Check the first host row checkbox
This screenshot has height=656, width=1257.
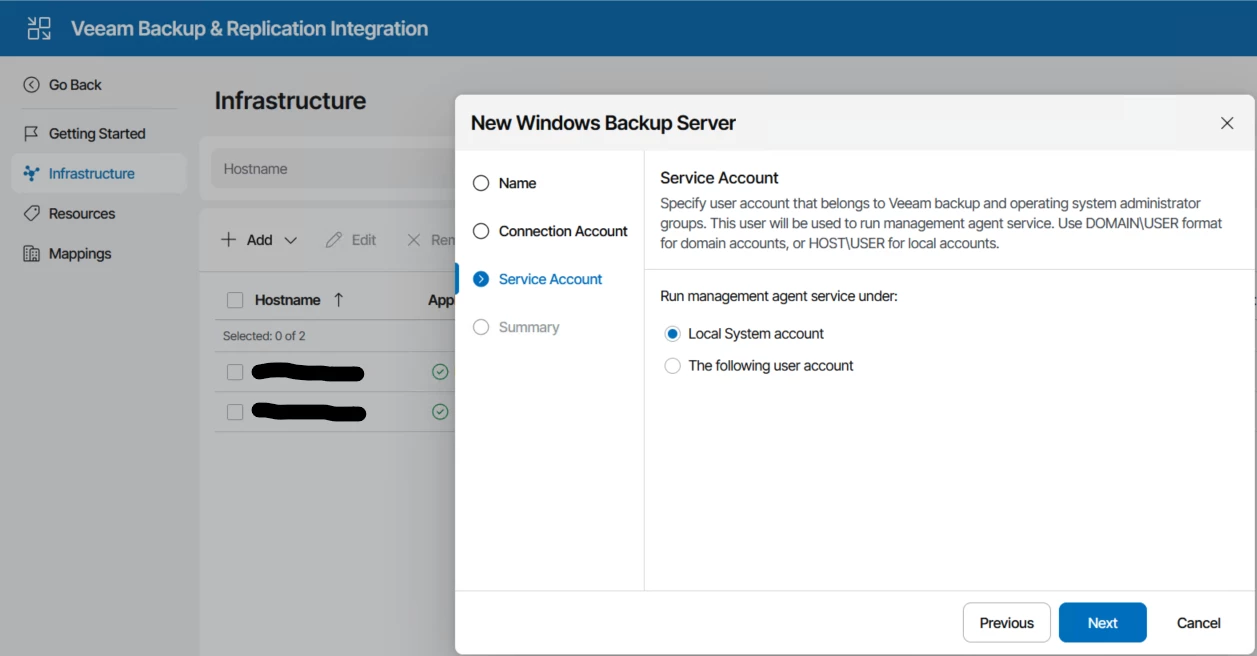pyautogui.click(x=235, y=372)
